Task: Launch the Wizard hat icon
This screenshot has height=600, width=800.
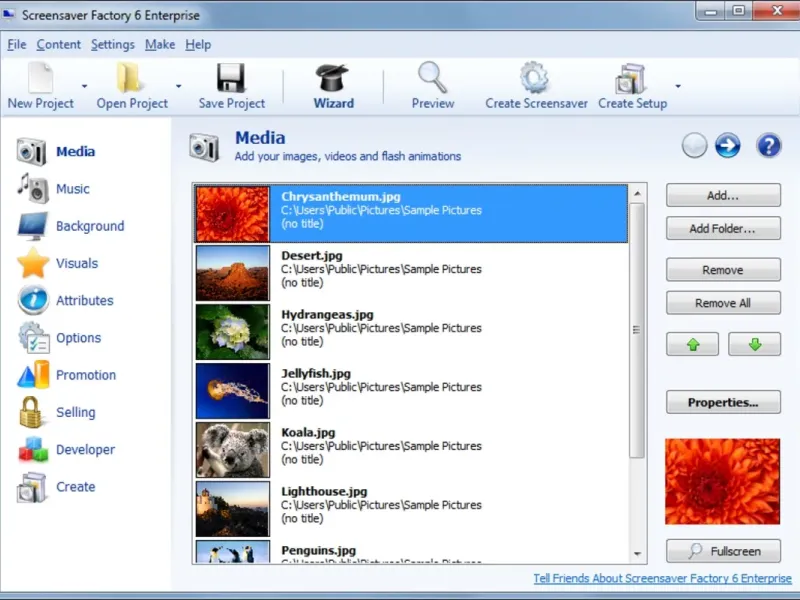Action: tap(332, 78)
